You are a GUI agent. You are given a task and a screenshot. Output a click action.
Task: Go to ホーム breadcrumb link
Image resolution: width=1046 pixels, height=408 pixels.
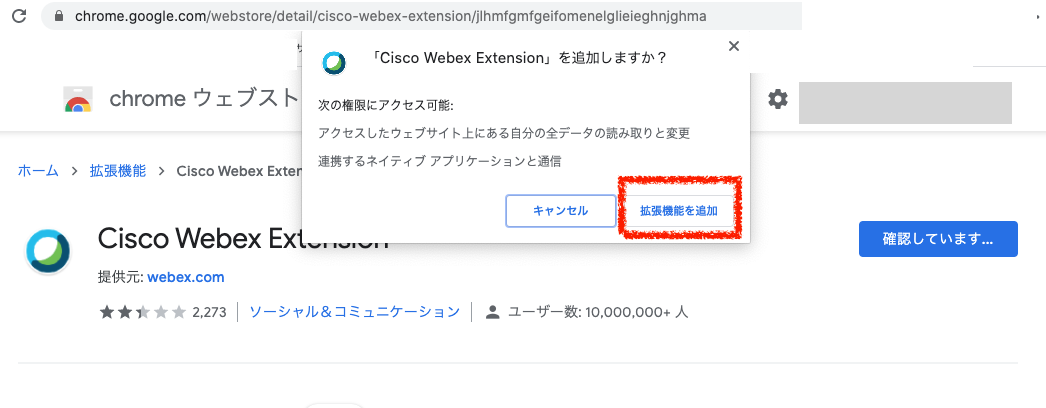click(x=38, y=171)
